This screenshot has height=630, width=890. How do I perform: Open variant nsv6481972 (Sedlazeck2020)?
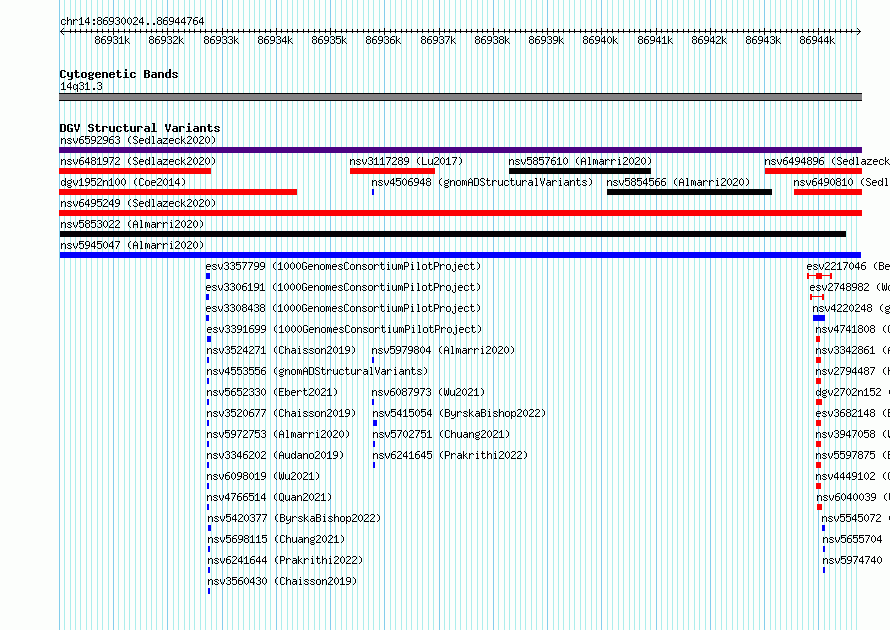(138, 161)
